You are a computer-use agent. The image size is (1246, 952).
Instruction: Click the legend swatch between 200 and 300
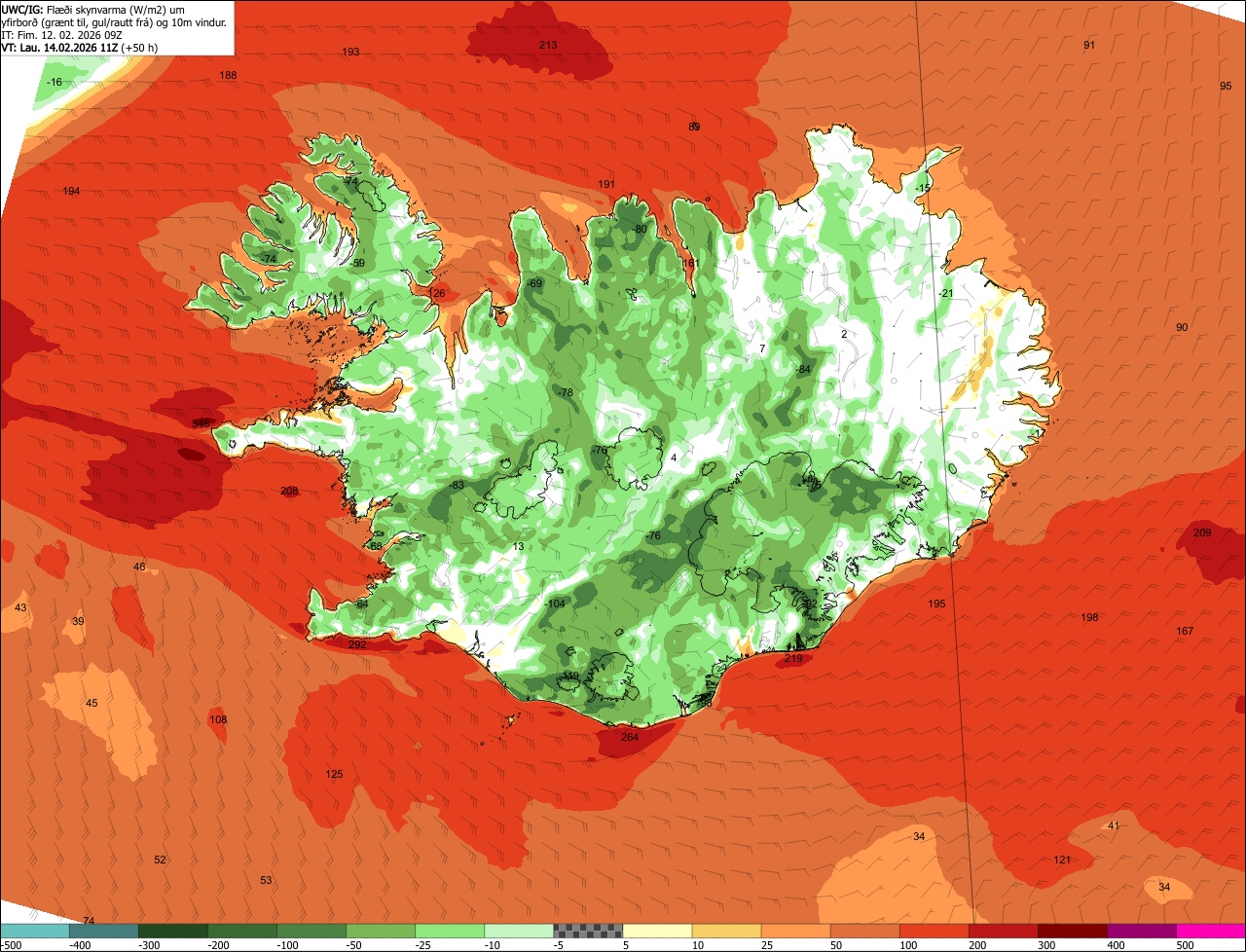coord(1004,931)
